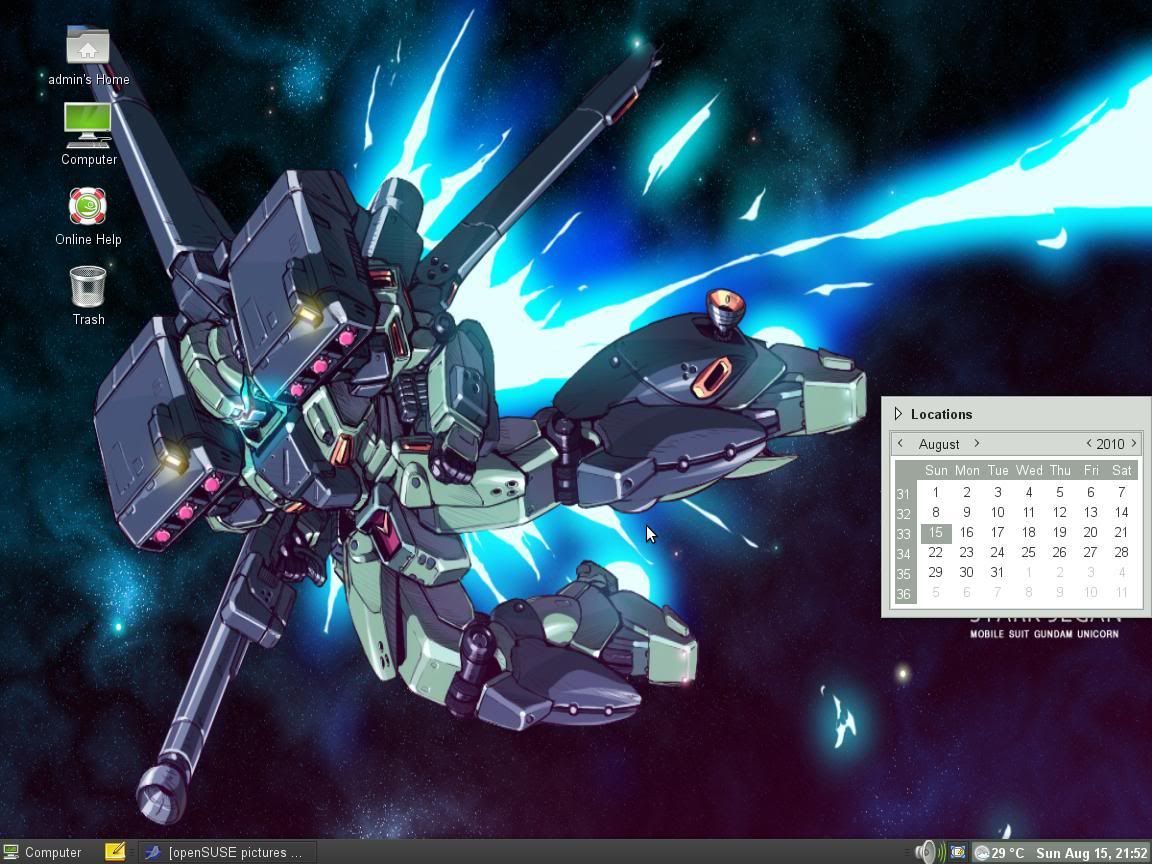This screenshot has height=864, width=1152.
Task: Click the Mon column header in calendar
Action: 967,470
